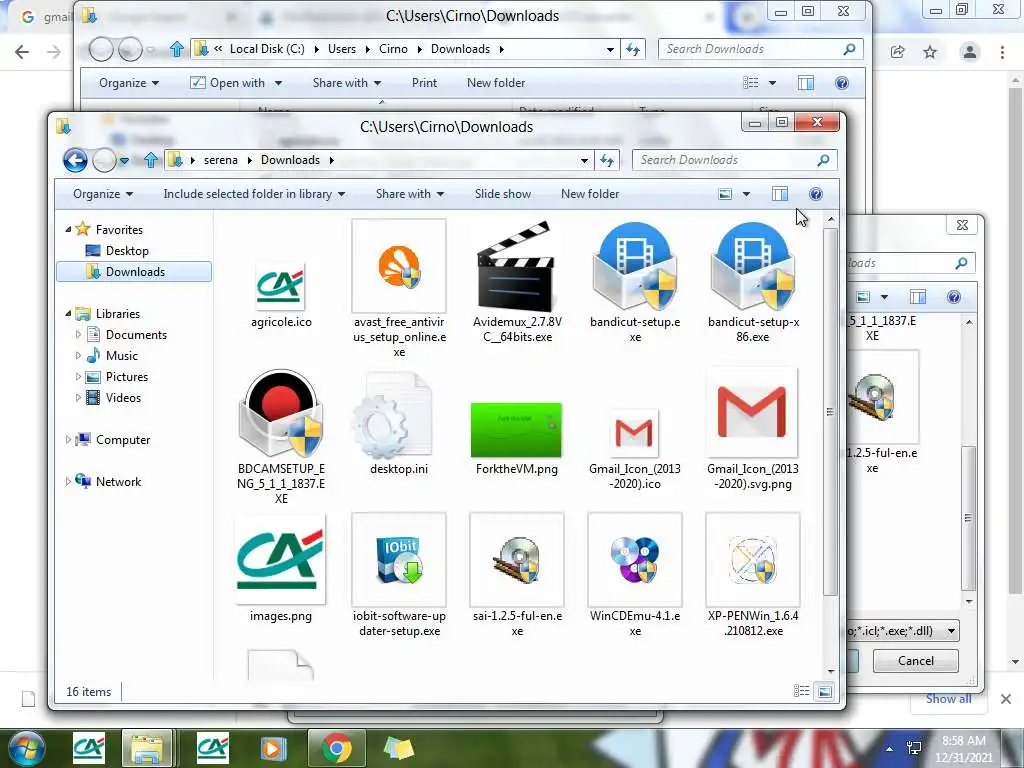
Task: Switch to large icons view via status bar
Action: [x=825, y=691]
